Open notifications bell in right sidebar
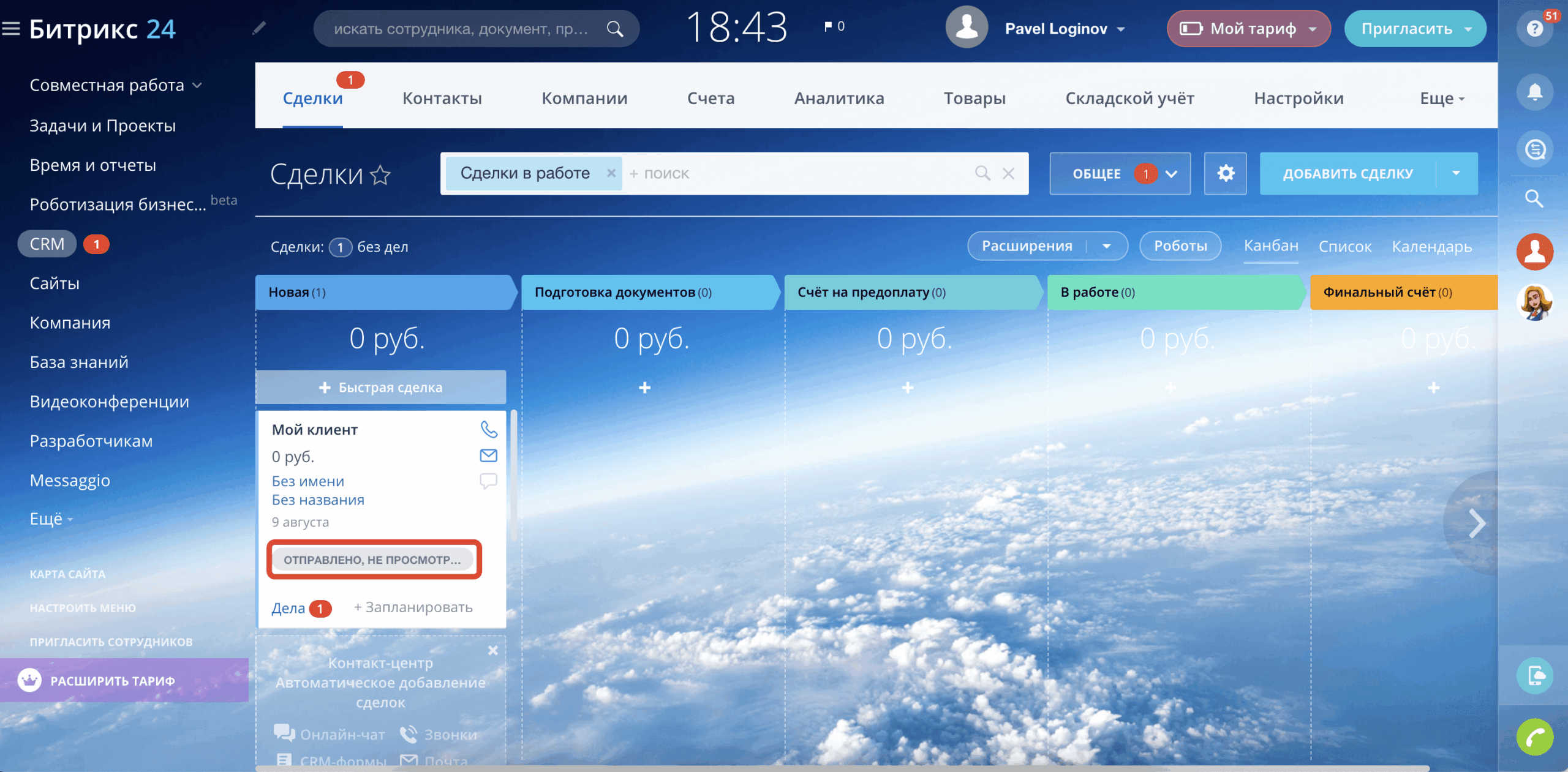 1534,92
